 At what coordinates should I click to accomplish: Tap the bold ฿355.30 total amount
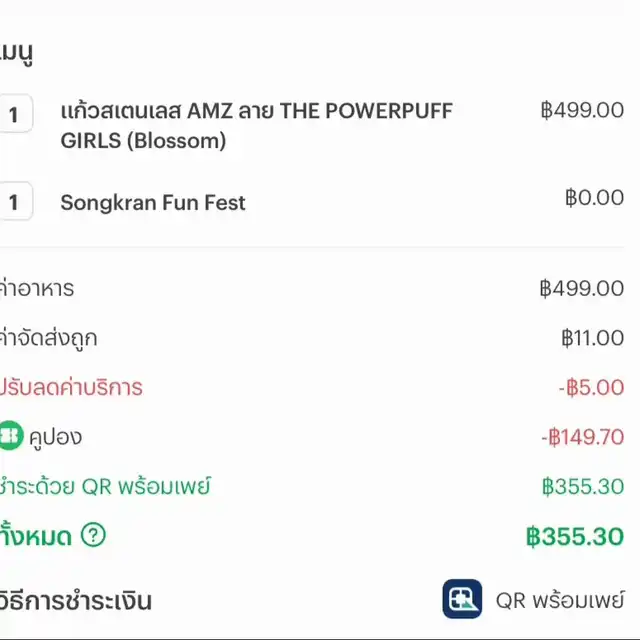click(575, 536)
